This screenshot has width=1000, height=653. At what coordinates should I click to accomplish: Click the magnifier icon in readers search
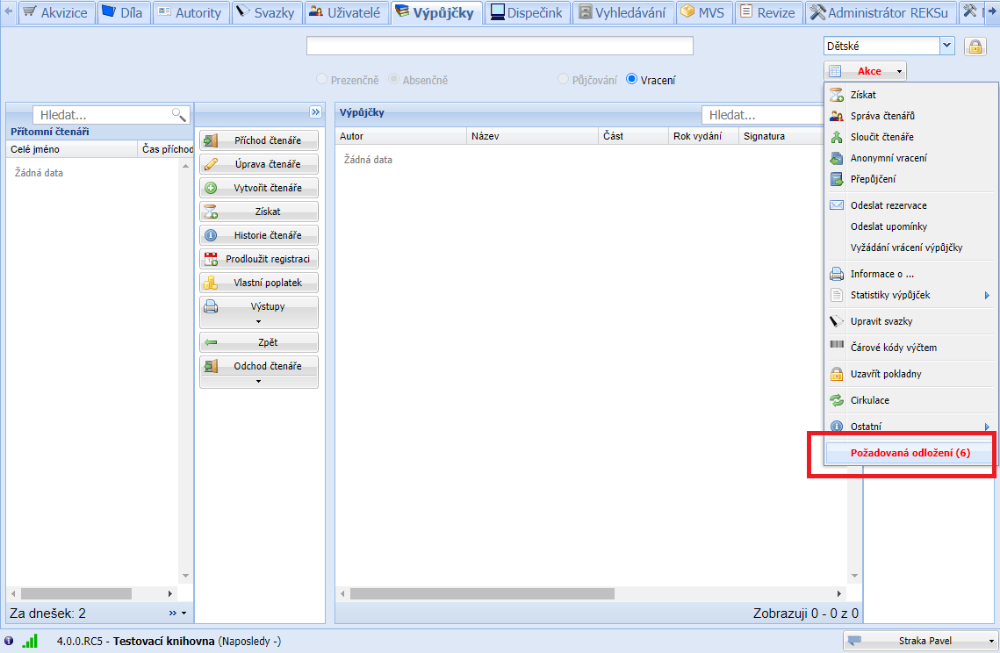179,115
